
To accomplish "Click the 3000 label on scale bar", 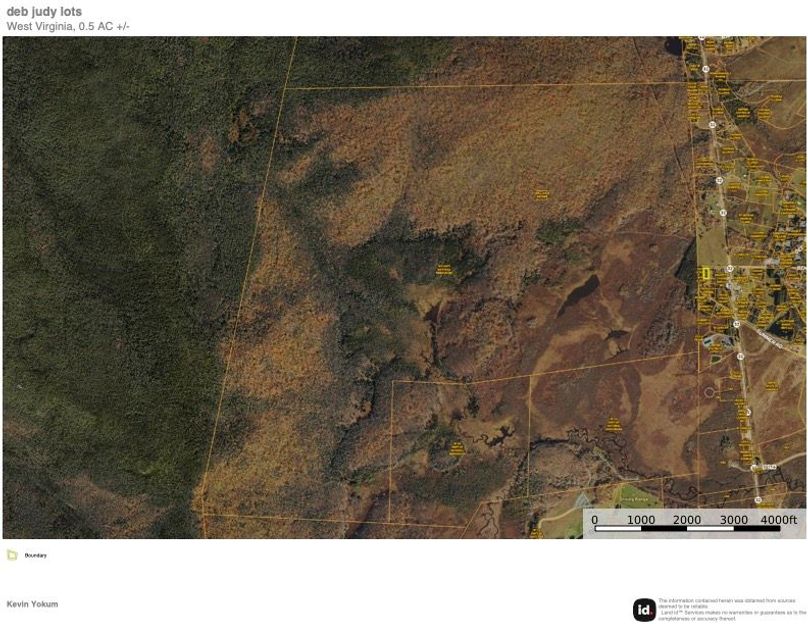I will [733, 520].
